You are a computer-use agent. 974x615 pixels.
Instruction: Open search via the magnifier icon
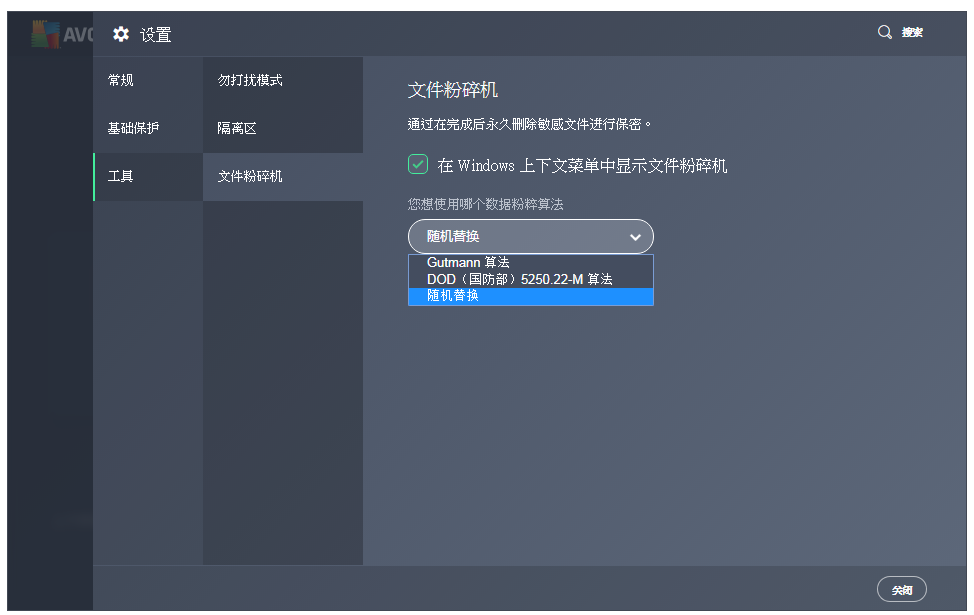tap(884, 31)
